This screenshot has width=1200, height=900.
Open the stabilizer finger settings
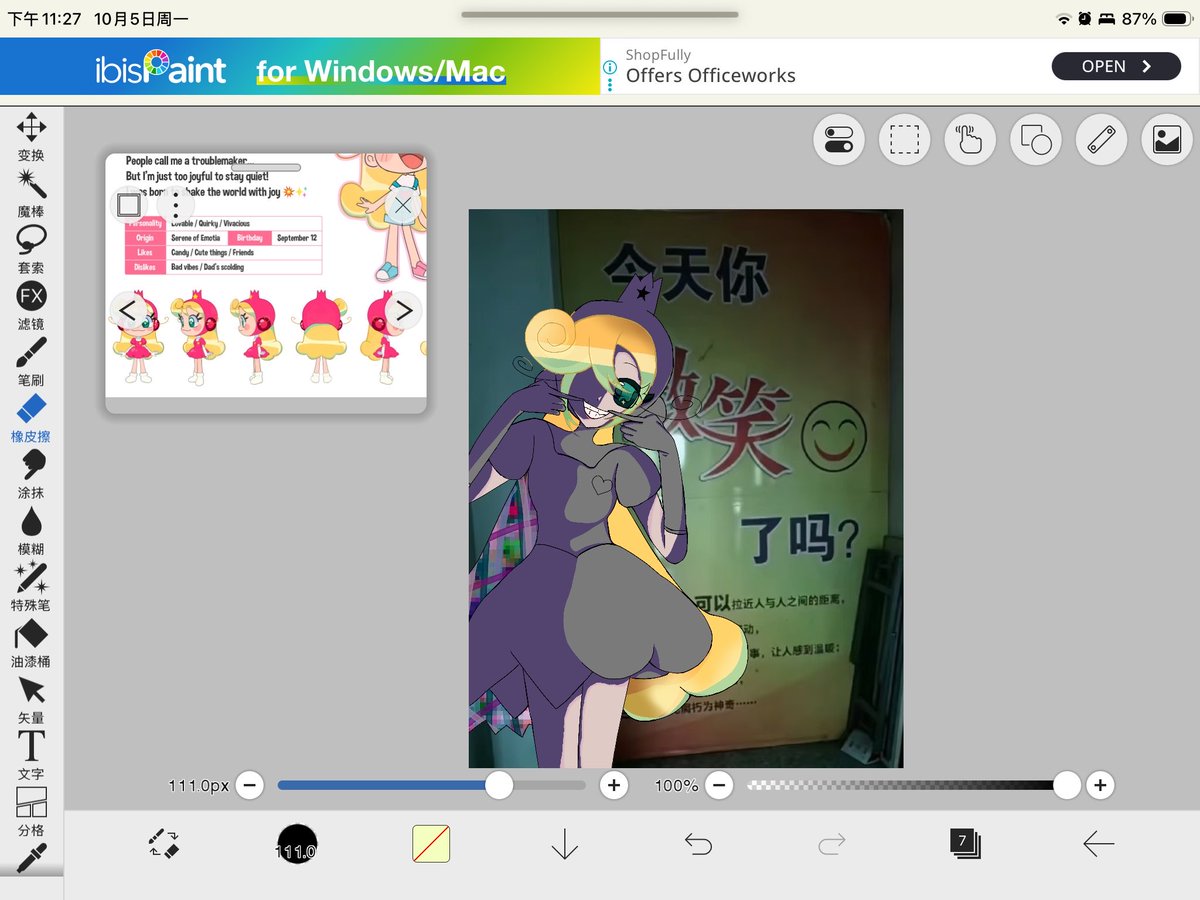(x=970, y=140)
